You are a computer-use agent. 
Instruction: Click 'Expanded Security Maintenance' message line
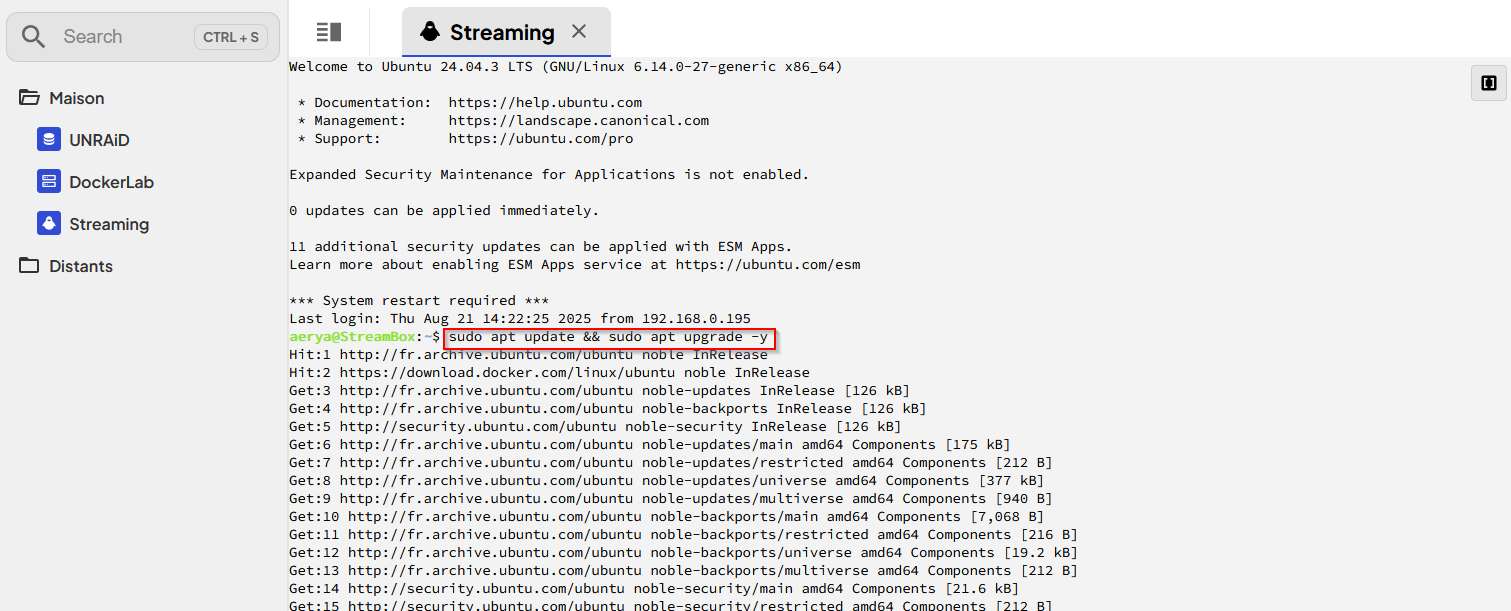pyautogui.click(x=549, y=174)
